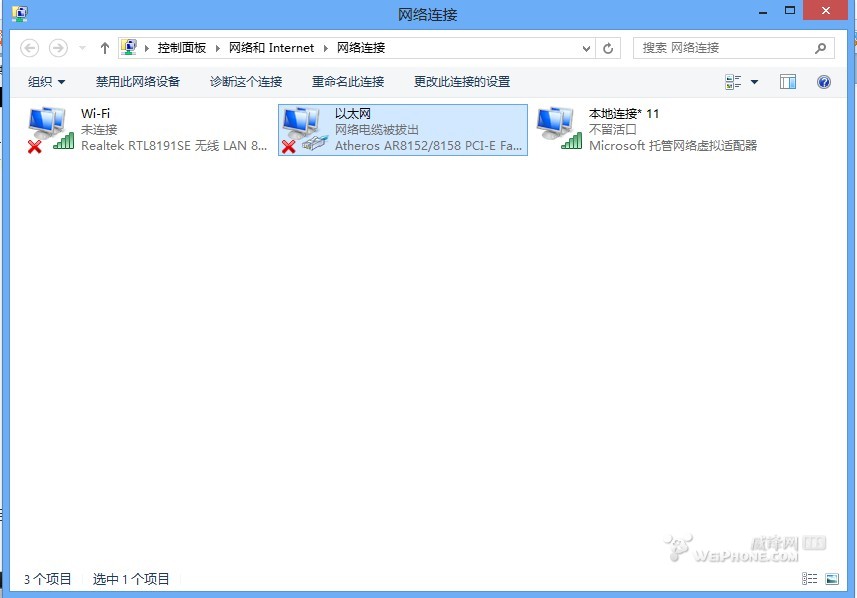Select 控制面板 in breadcrumb path
Screen dimensions: 857x598
(181, 48)
